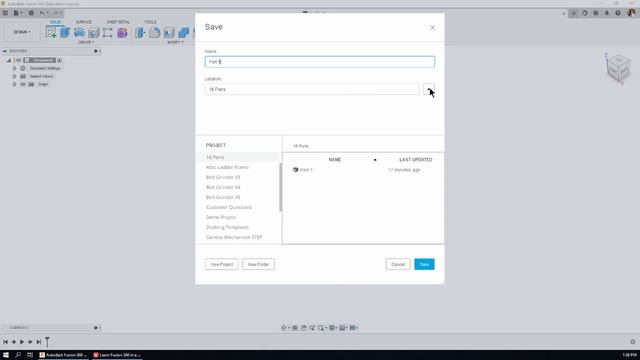The height and width of the screenshot is (360, 640).
Task: Click the taskbar search magnifier
Action: (x=18, y=355)
